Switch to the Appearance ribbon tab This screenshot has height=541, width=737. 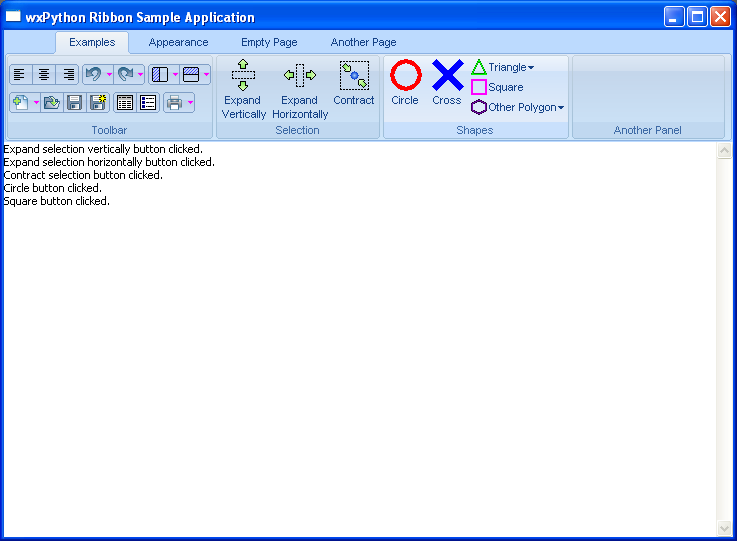click(178, 42)
